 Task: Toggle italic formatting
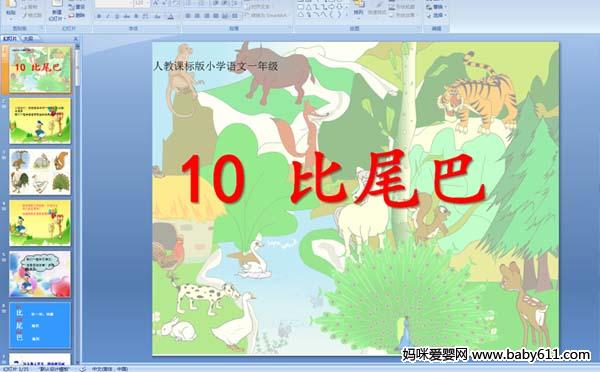108,16
